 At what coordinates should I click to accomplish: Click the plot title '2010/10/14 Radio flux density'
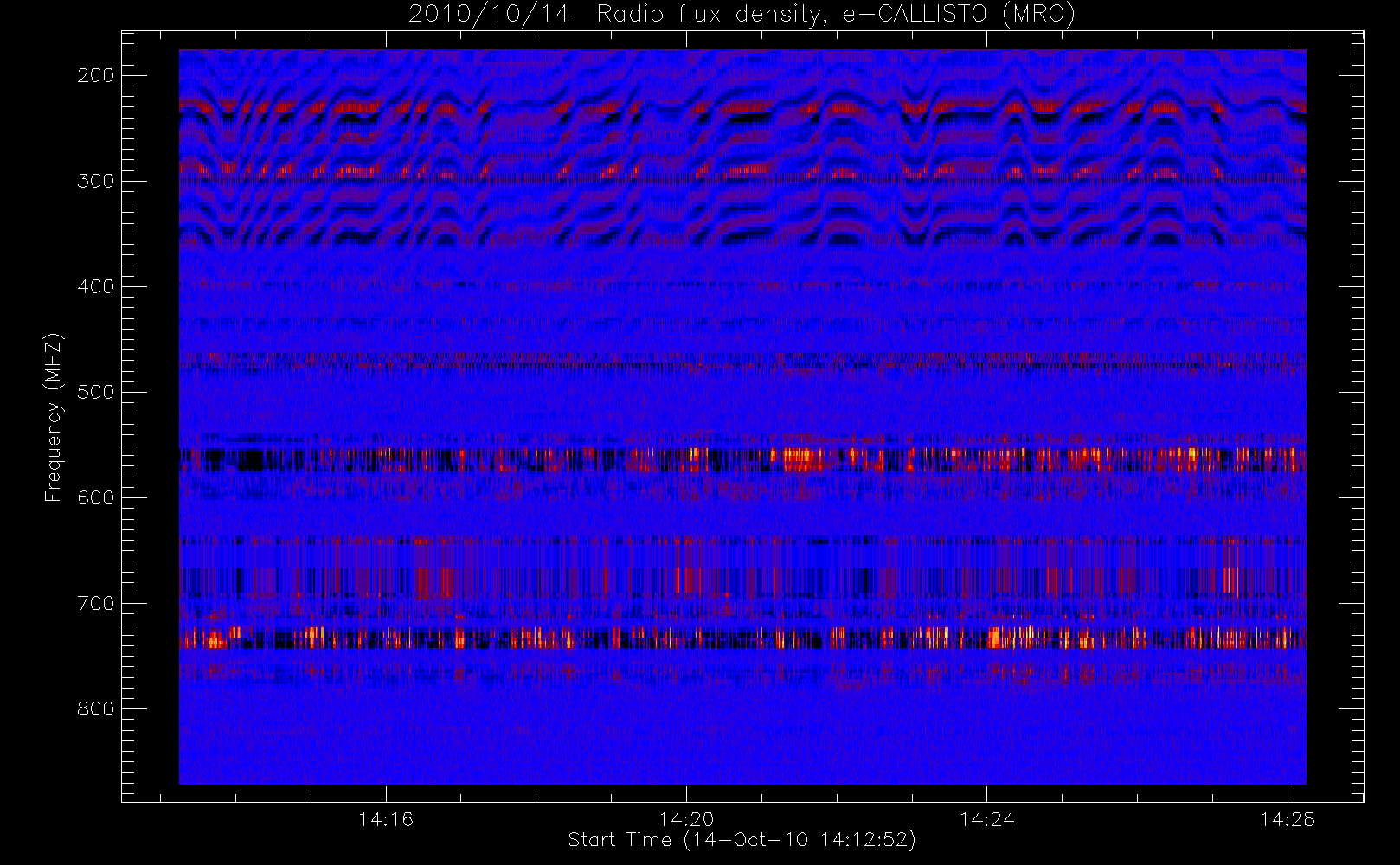[742, 15]
